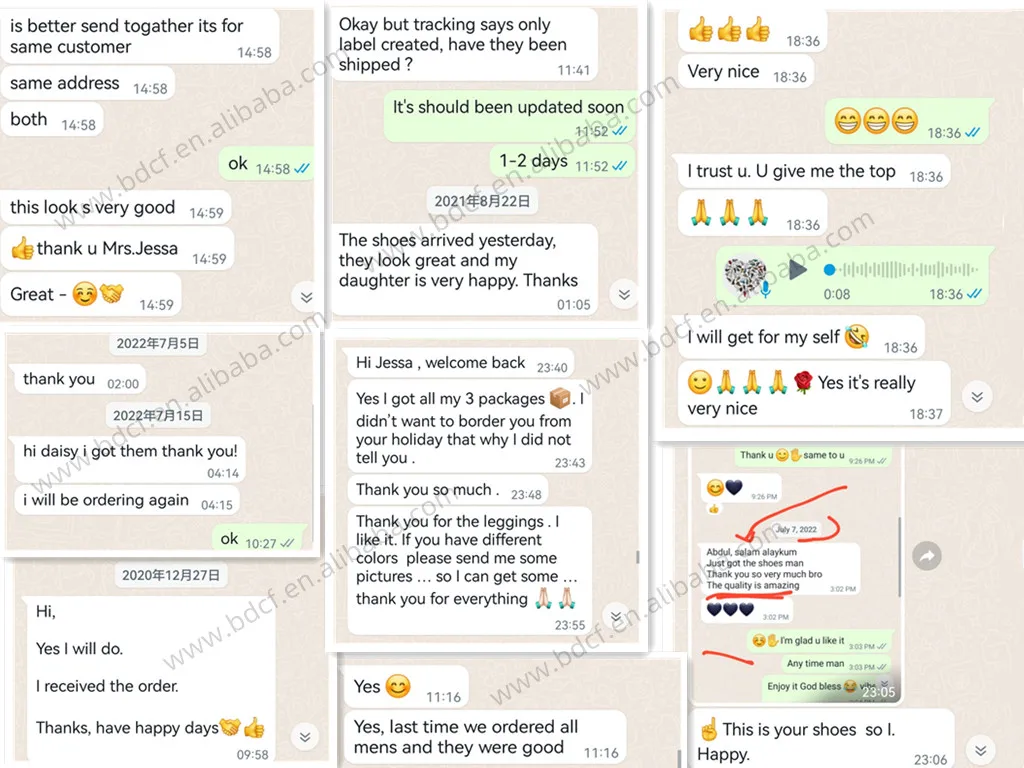
Task: Click the 2022年7月5日 date label
Action: [157, 344]
